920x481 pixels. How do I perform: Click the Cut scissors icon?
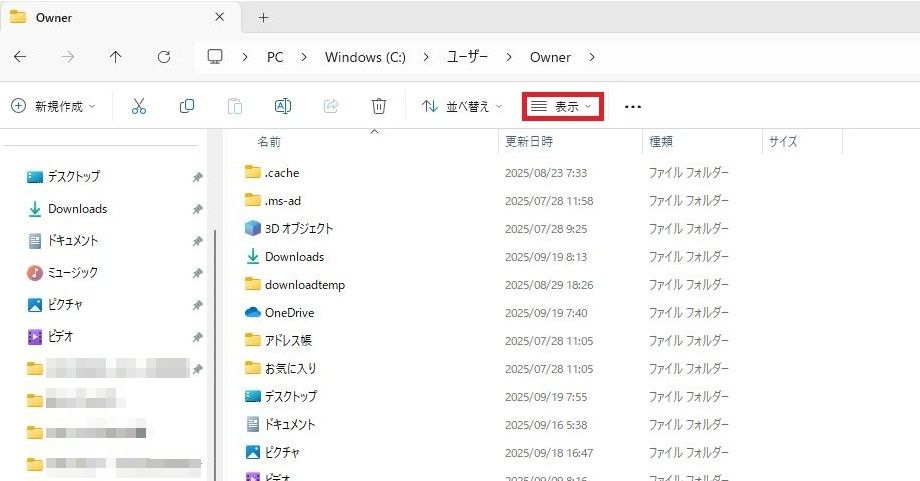[139, 106]
